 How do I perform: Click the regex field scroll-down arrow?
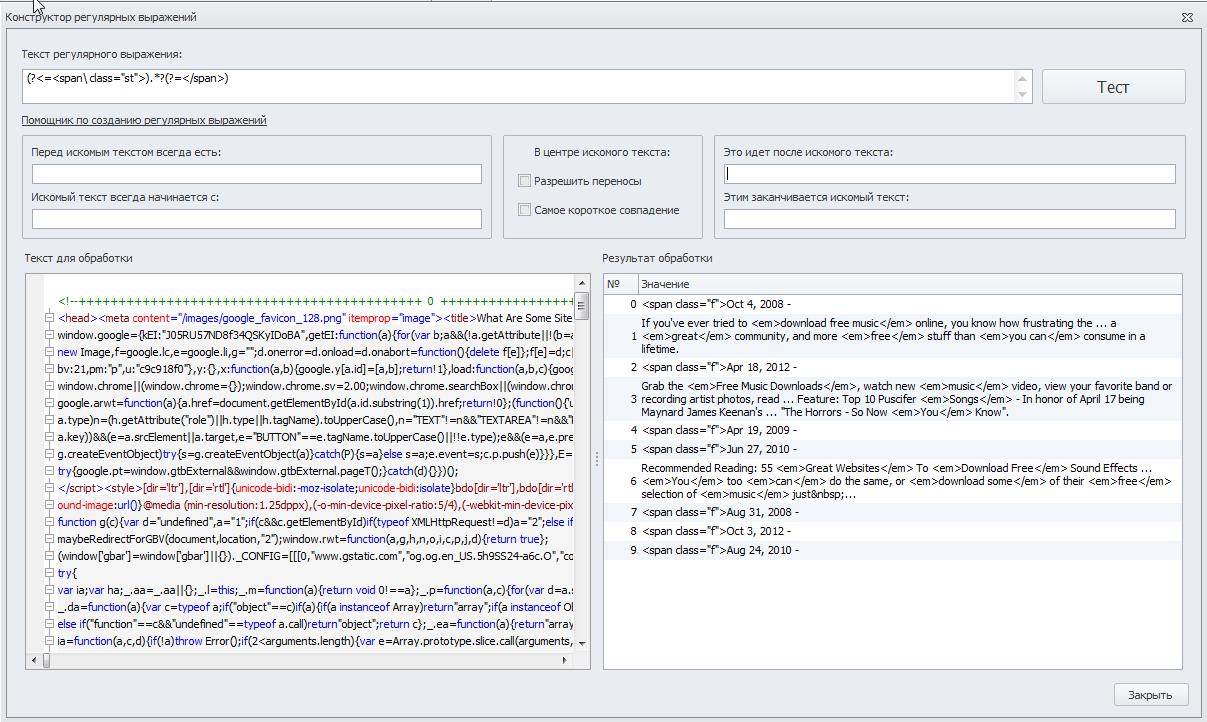1023,94
